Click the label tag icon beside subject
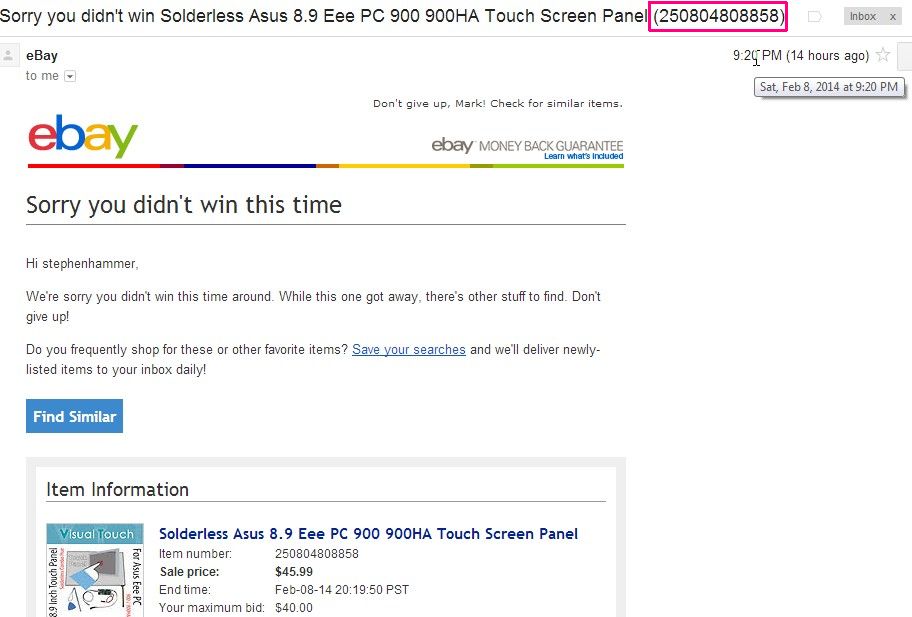912x617 pixels. click(x=814, y=17)
